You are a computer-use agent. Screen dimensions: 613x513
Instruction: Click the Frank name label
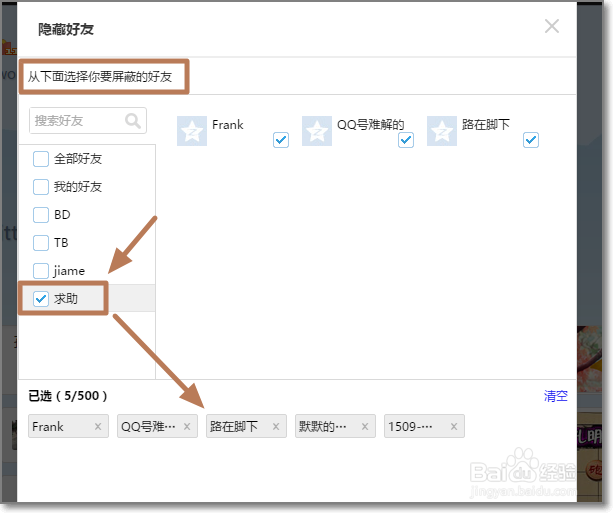click(228, 125)
